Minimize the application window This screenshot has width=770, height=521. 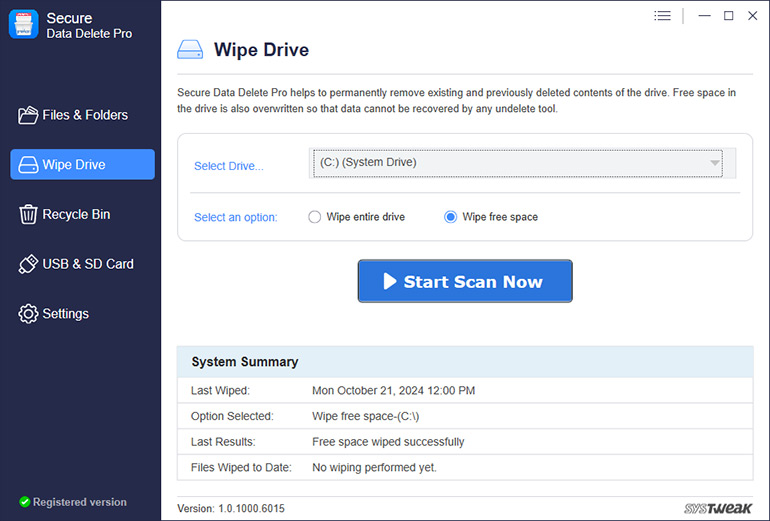click(x=705, y=16)
